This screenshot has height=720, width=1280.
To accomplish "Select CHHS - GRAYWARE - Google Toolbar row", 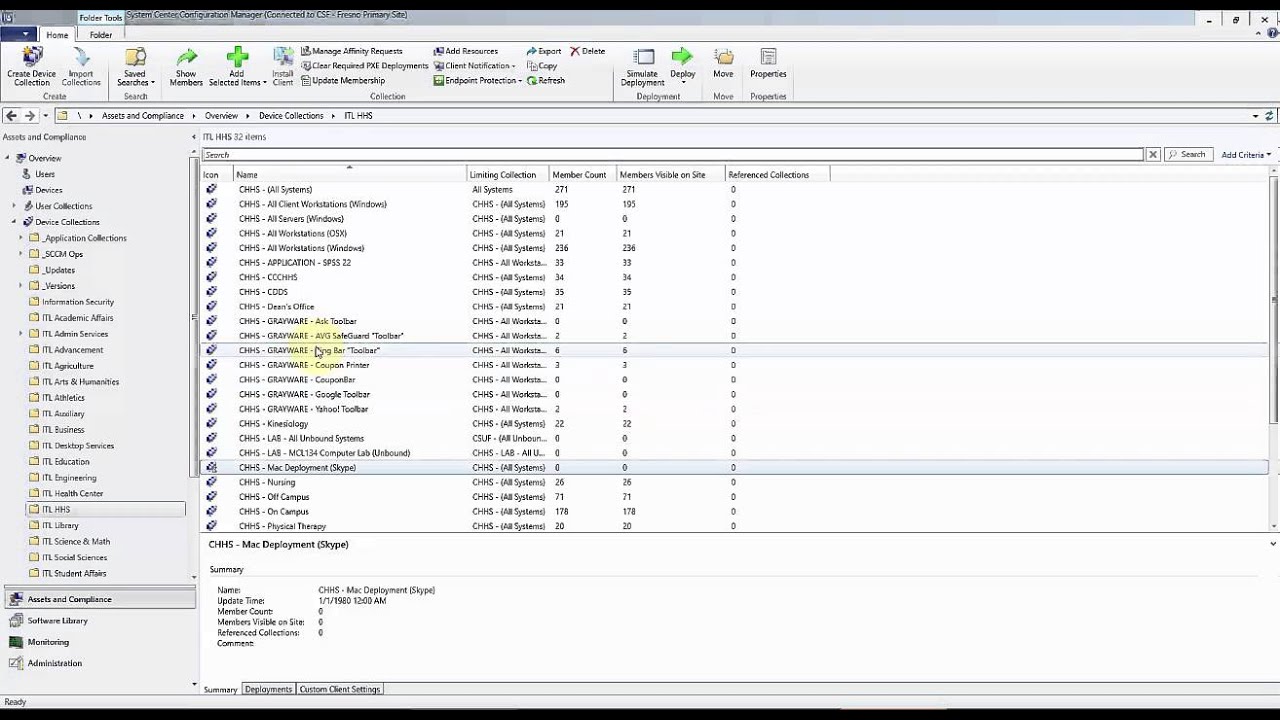I will point(735,394).
